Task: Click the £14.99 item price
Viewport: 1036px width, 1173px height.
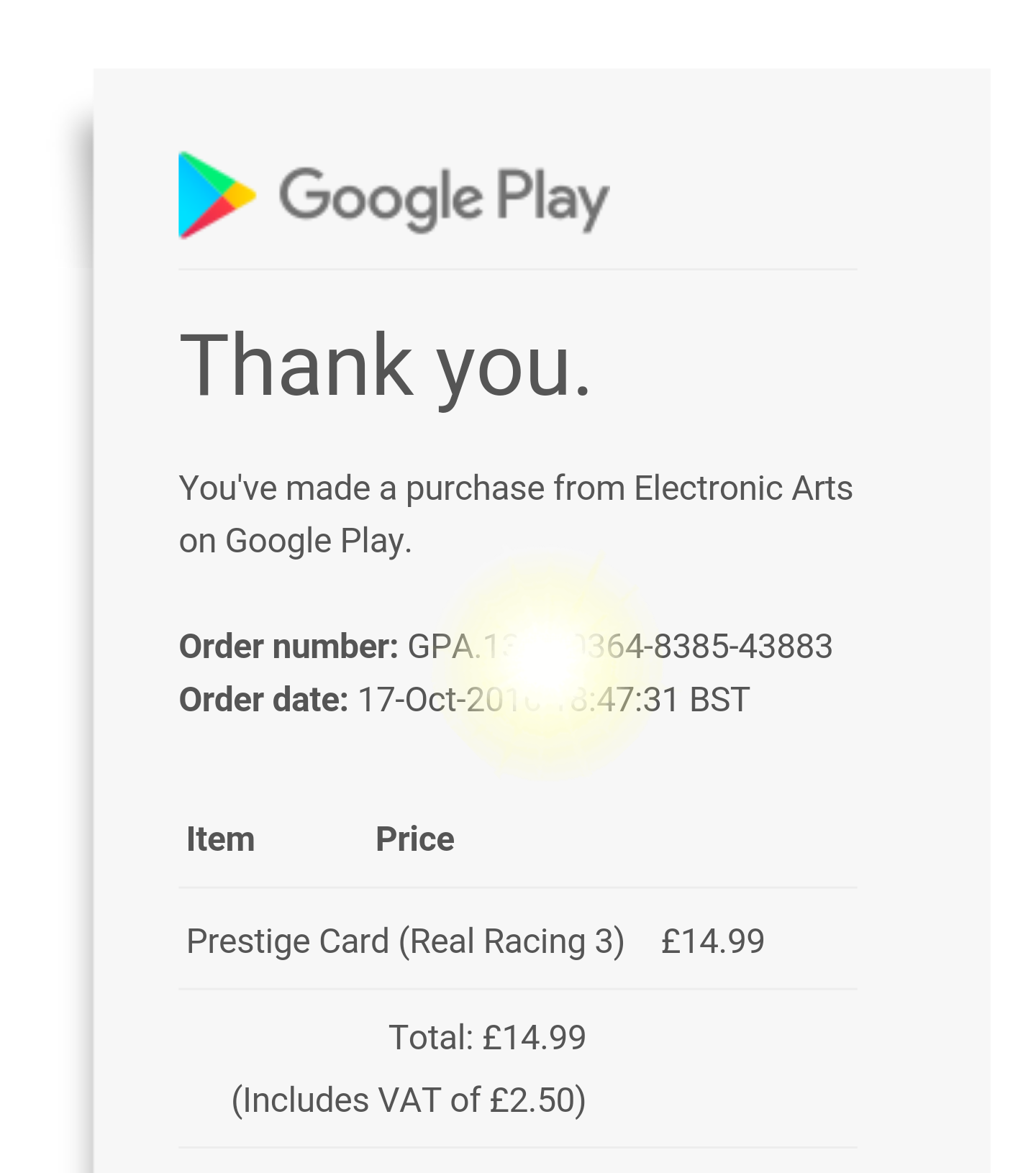Action: tap(712, 941)
